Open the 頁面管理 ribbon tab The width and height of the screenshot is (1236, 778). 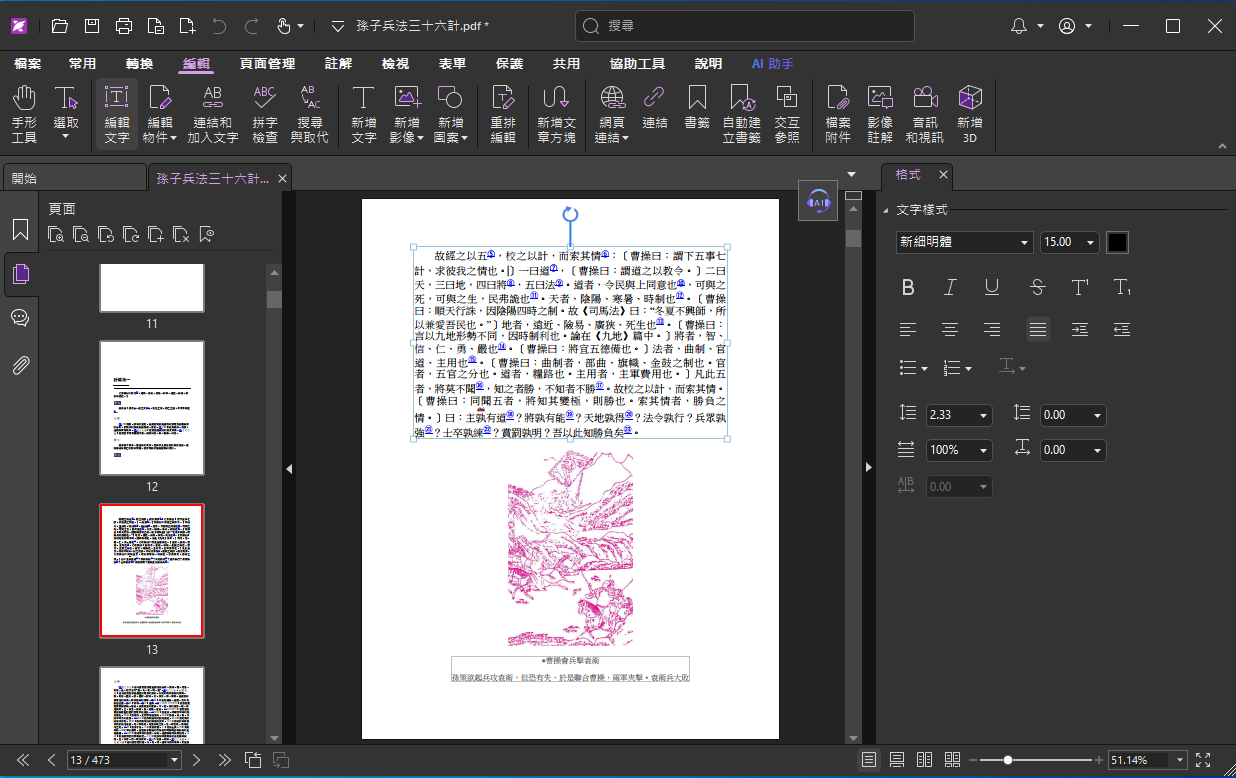[267, 64]
